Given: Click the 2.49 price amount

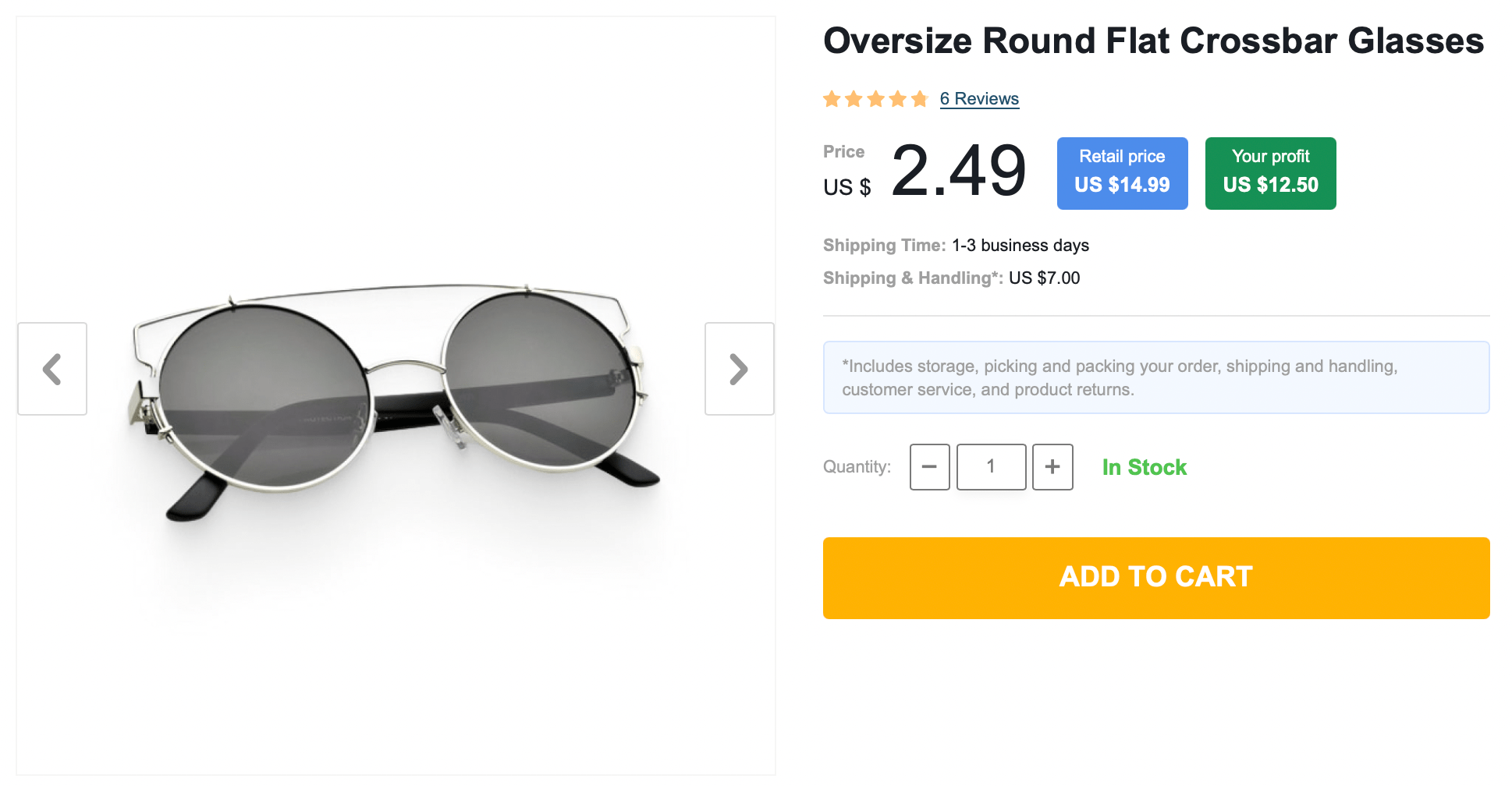Looking at the screenshot, I should [x=958, y=172].
